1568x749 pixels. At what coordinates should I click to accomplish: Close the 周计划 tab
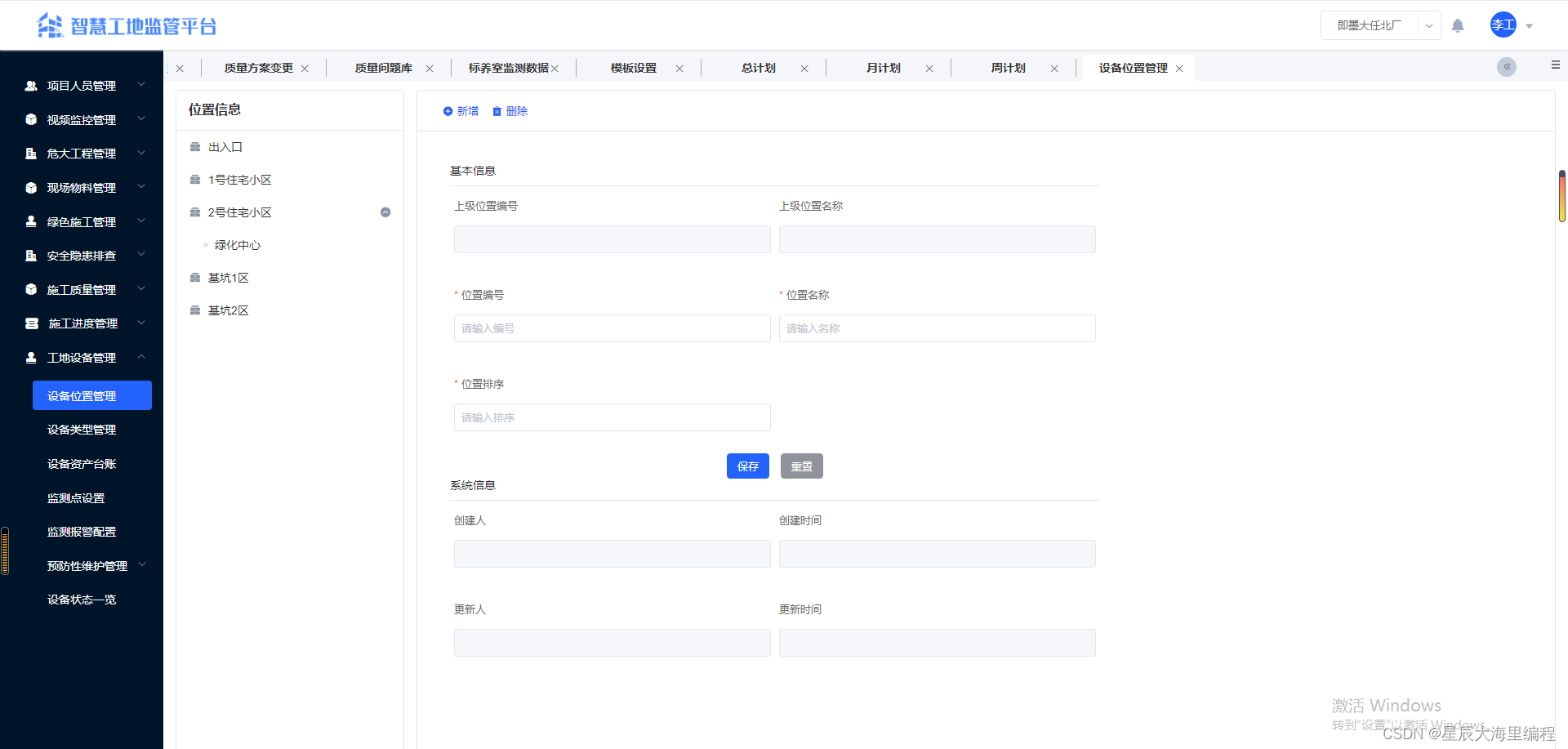pos(1054,69)
